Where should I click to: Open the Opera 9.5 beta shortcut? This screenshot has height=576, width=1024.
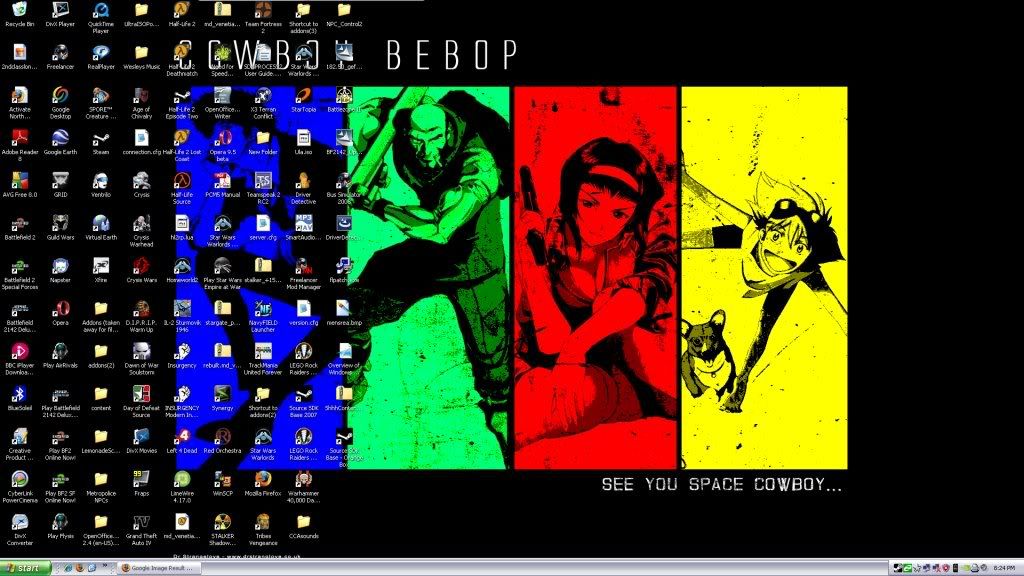coord(223,145)
